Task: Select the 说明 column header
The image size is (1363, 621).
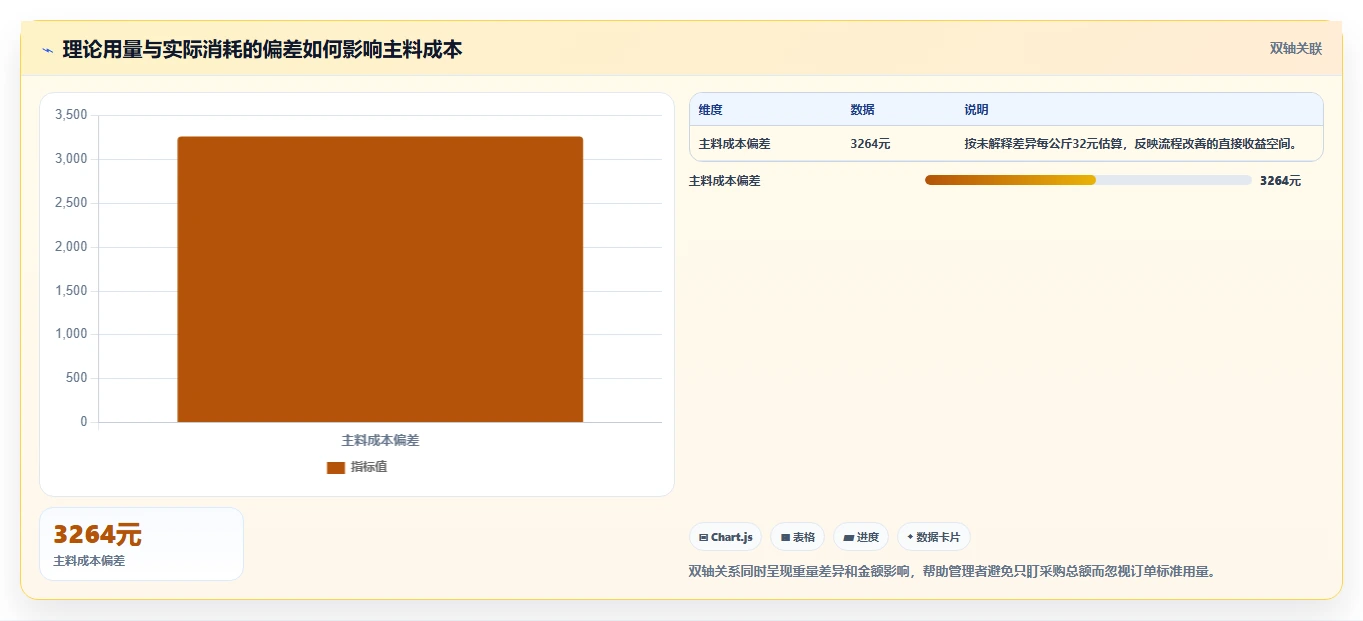Action: click(976, 110)
